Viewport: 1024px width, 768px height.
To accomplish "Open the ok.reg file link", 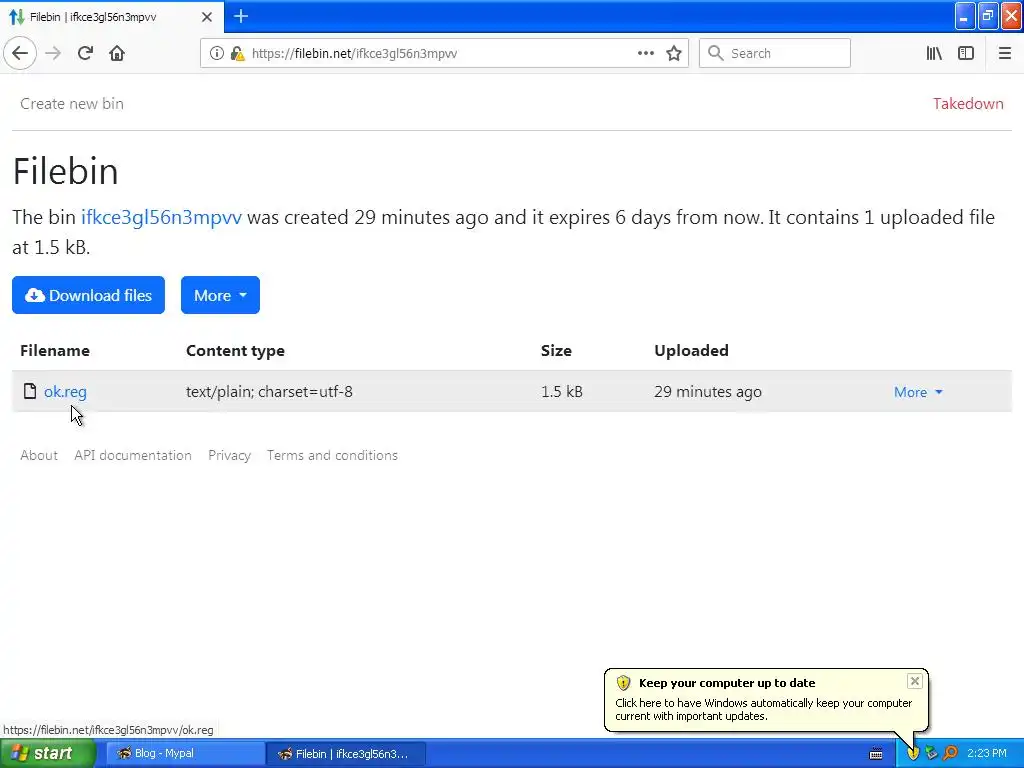I will (x=65, y=392).
